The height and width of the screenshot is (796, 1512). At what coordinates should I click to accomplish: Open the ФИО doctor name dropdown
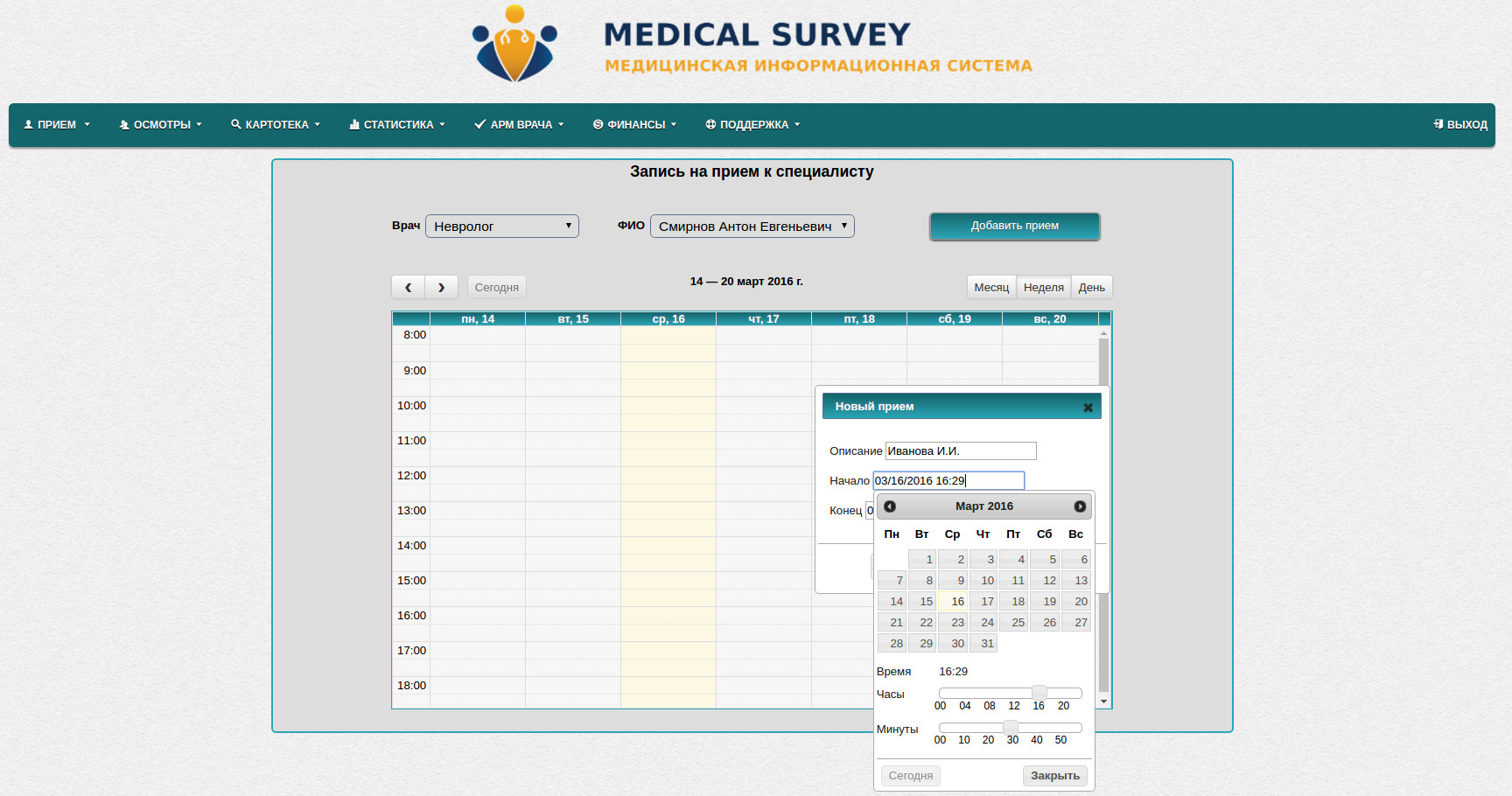[752, 227]
